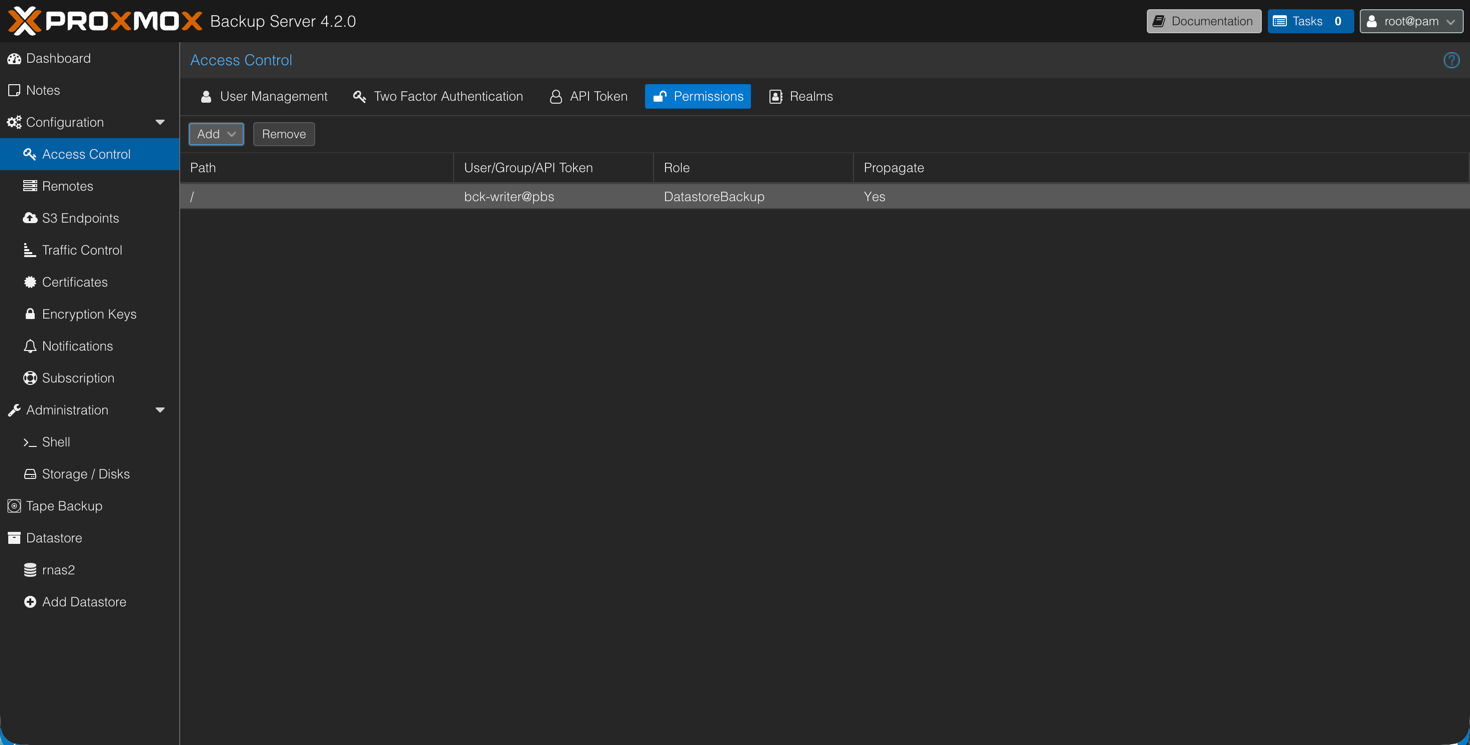Click the Access Control panel title
The height and width of the screenshot is (745, 1470).
[241, 60]
